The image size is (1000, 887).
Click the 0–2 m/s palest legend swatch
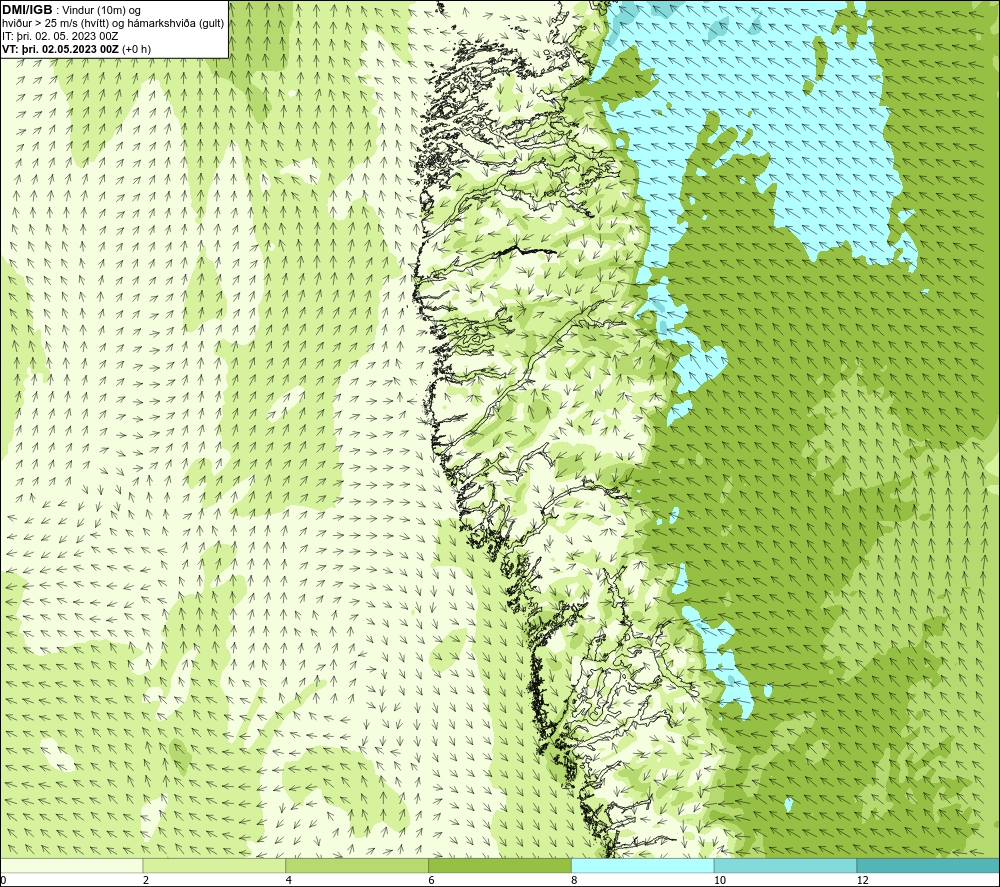71,865
